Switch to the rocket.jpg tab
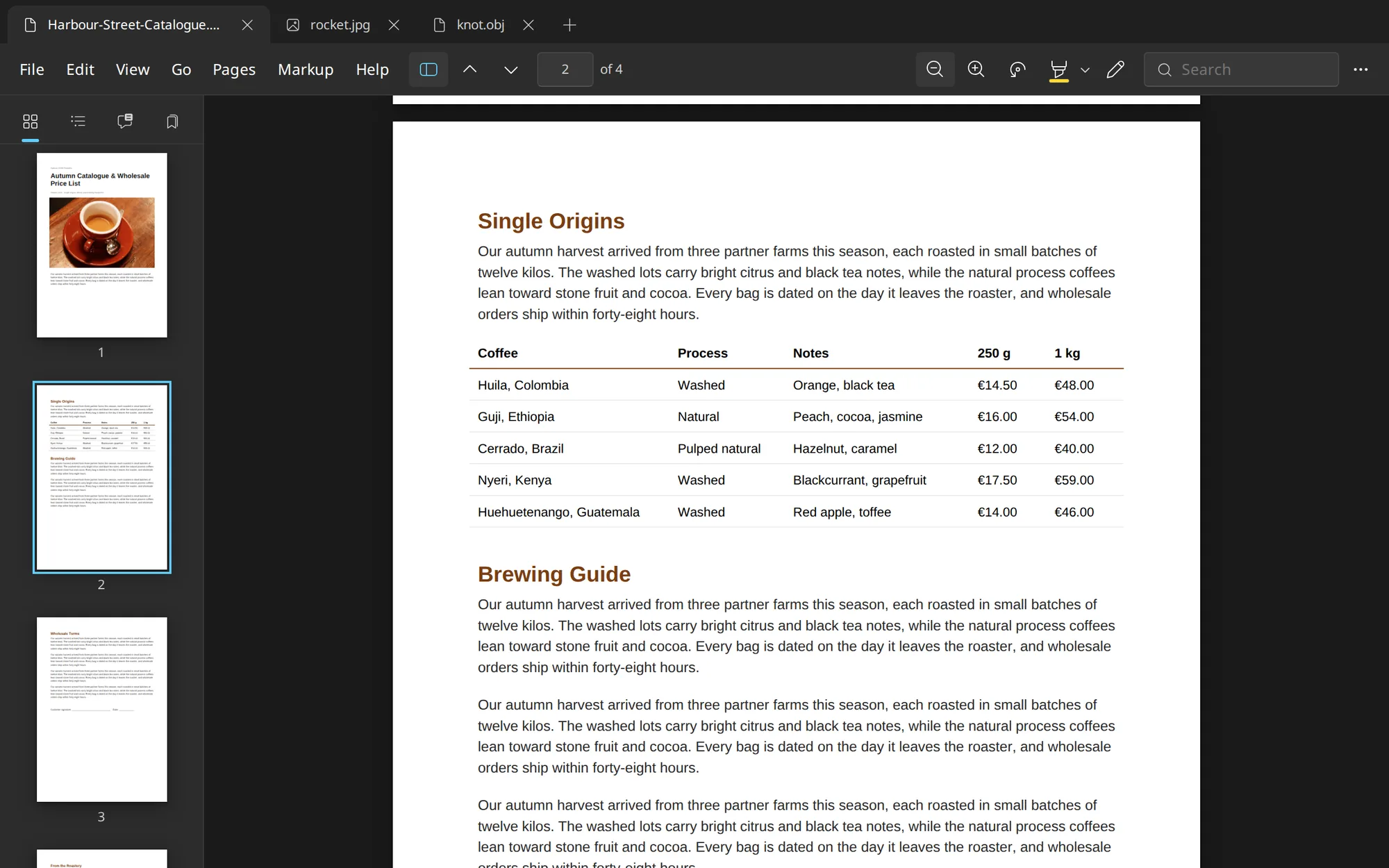Screen dimensions: 1389x868 click(x=339, y=25)
